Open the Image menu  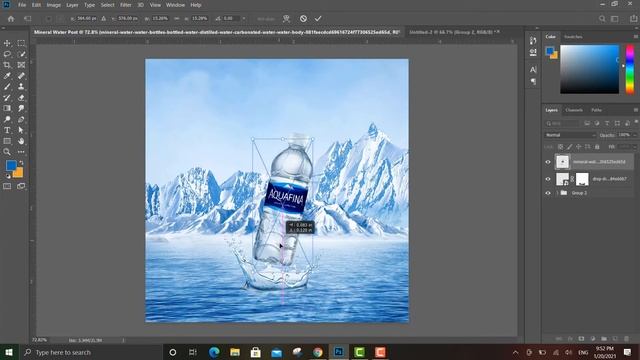(53, 5)
